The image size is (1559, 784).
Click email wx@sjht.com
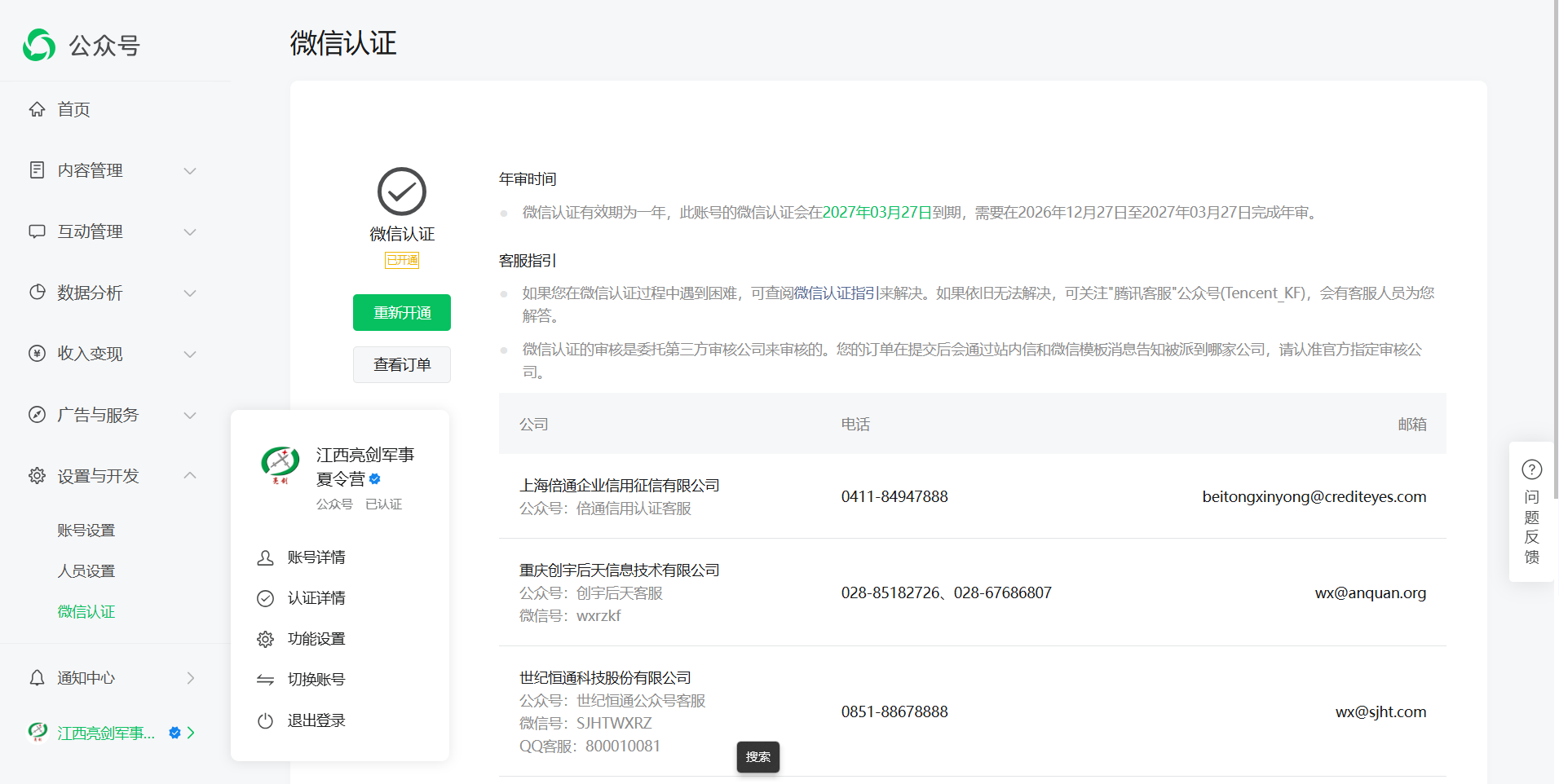[1381, 711]
